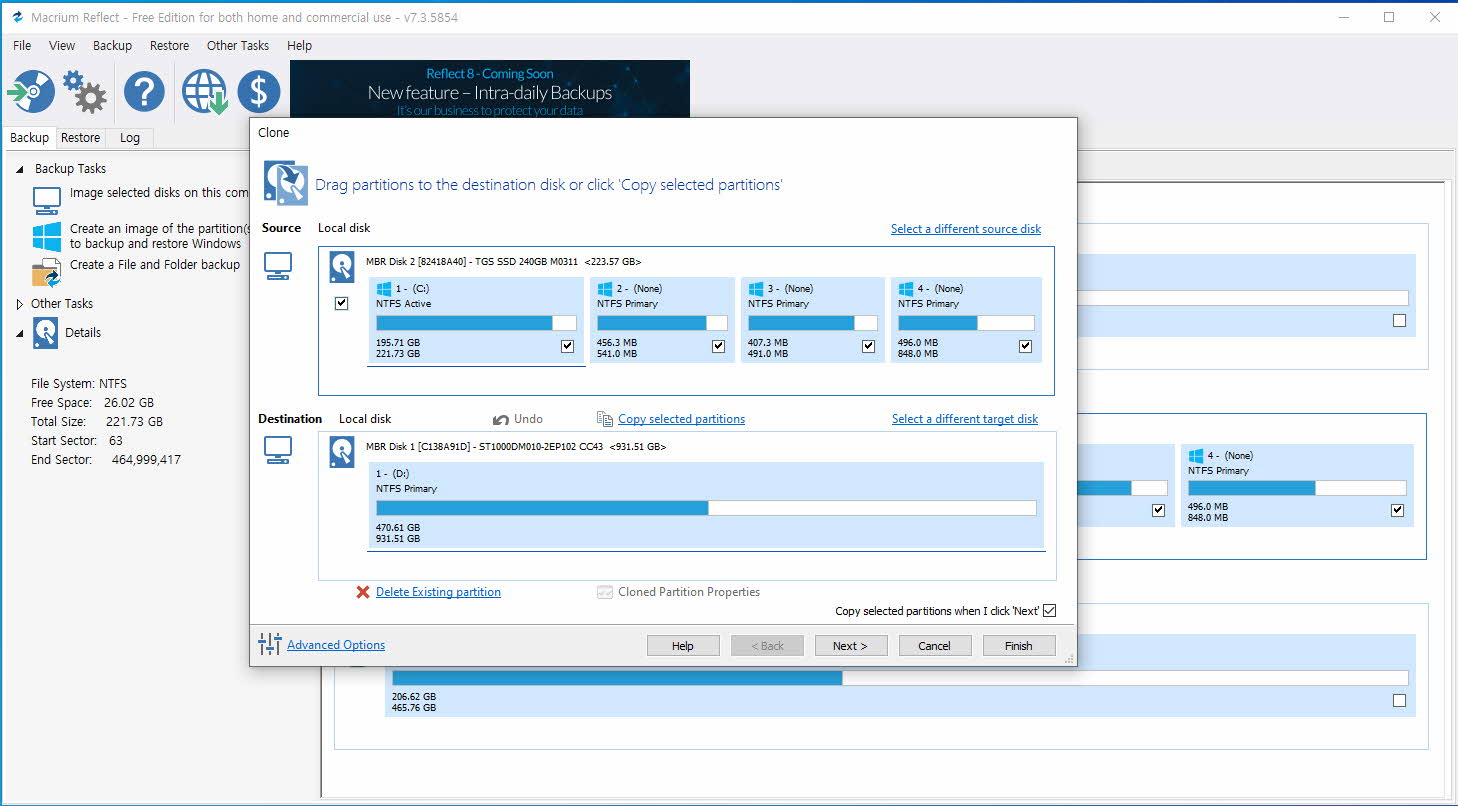Click the Windows icon on source partition 3
1458x806 pixels.
[756, 288]
